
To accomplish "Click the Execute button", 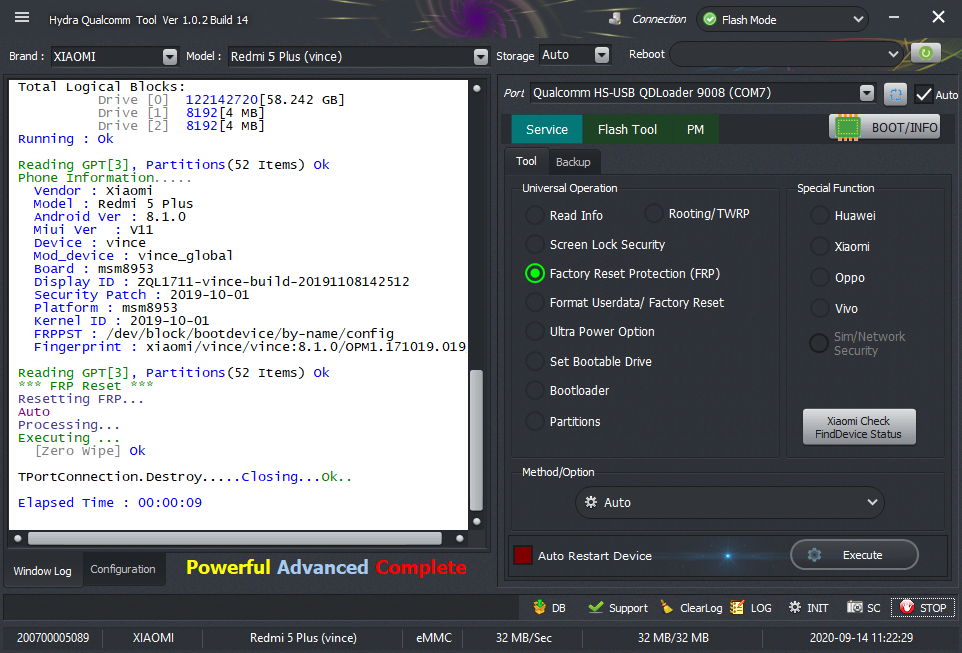I will click(x=854, y=555).
